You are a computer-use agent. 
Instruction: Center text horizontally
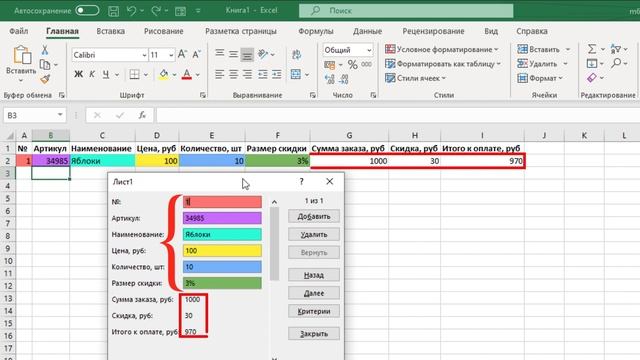tap(233, 74)
